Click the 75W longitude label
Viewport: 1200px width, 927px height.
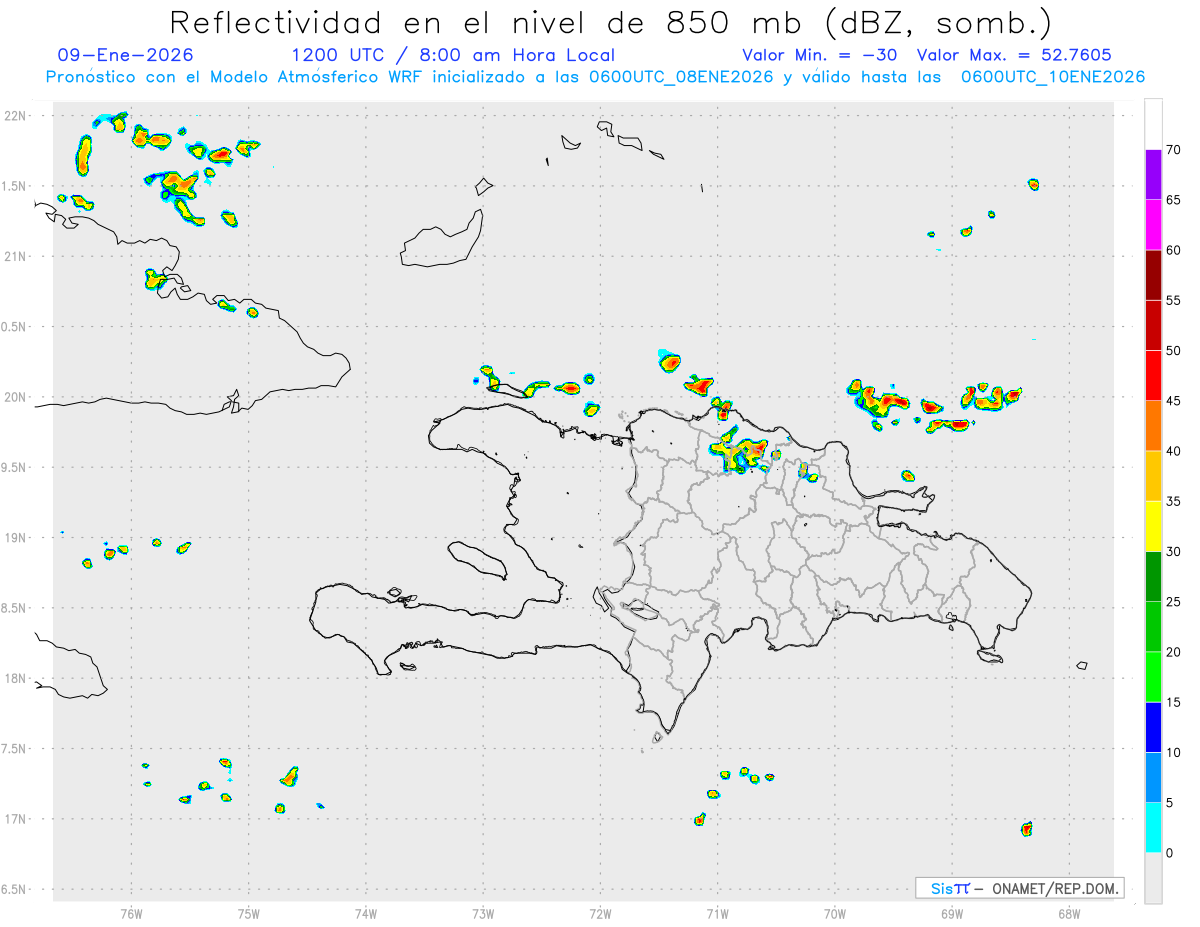point(249,912)
